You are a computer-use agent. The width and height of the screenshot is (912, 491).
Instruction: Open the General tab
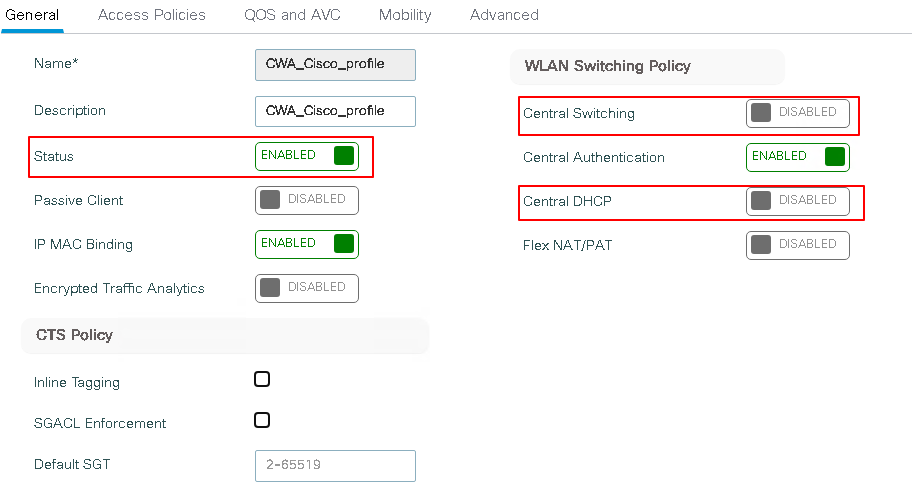pos(32,15)
